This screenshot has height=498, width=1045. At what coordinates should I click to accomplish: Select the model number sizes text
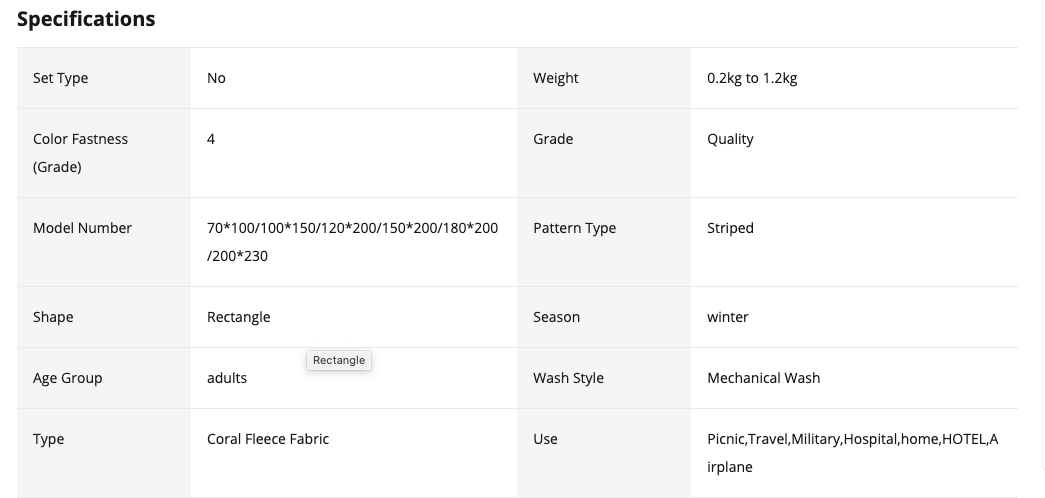(x=352, y=241)
